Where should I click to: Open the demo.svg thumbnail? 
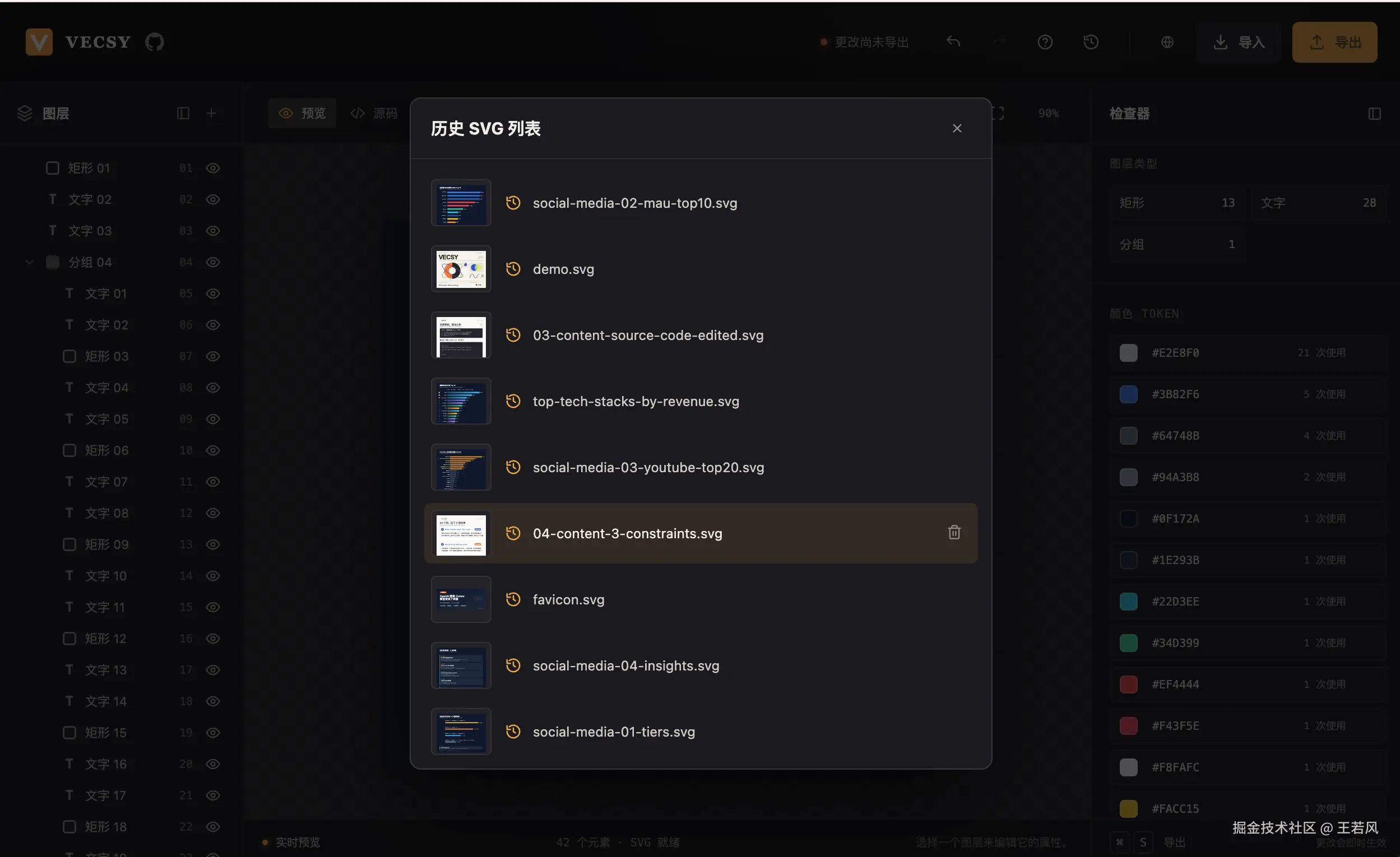[x=460, y=269]
